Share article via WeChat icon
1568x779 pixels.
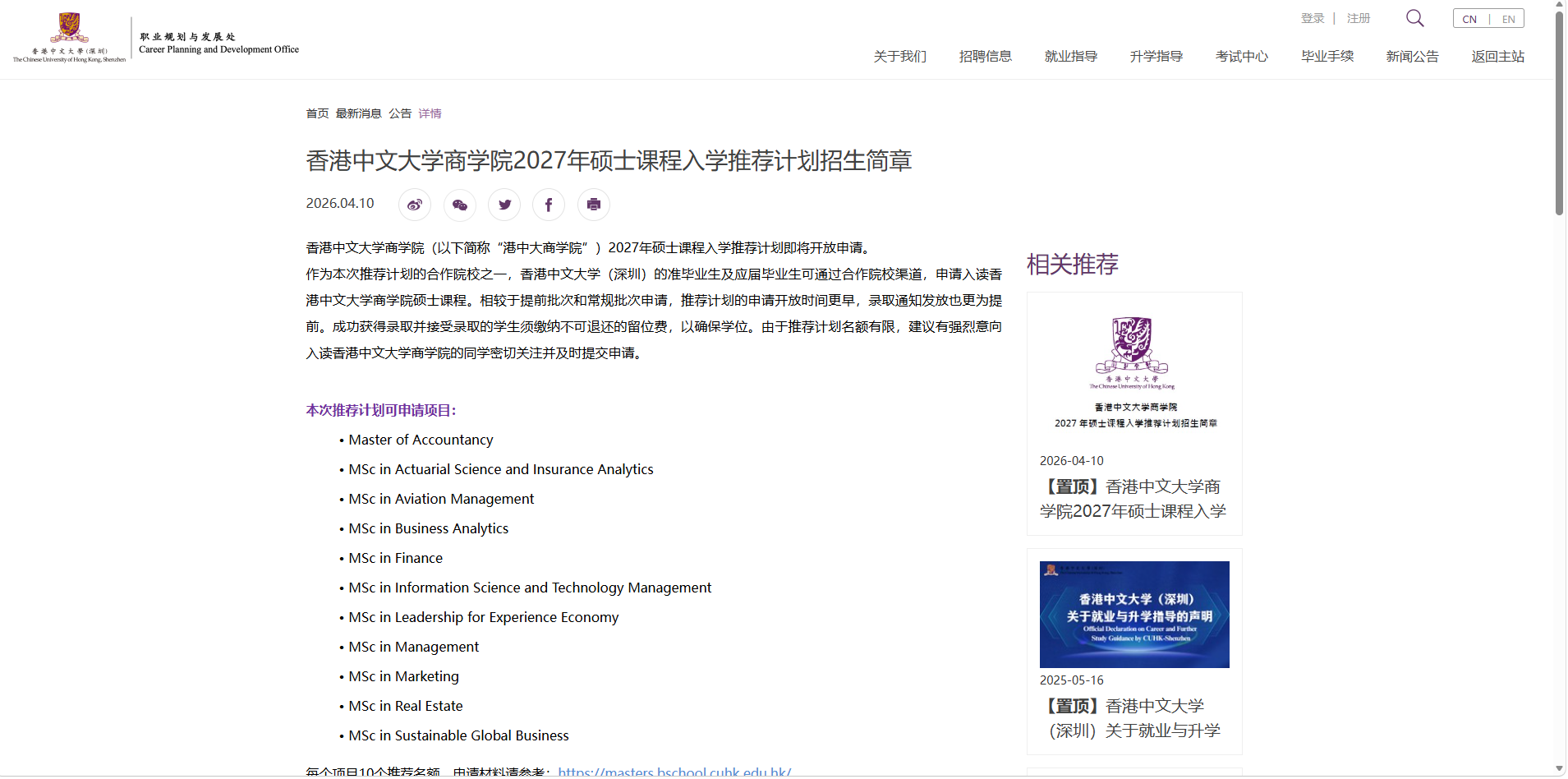[x=460, y=205]
